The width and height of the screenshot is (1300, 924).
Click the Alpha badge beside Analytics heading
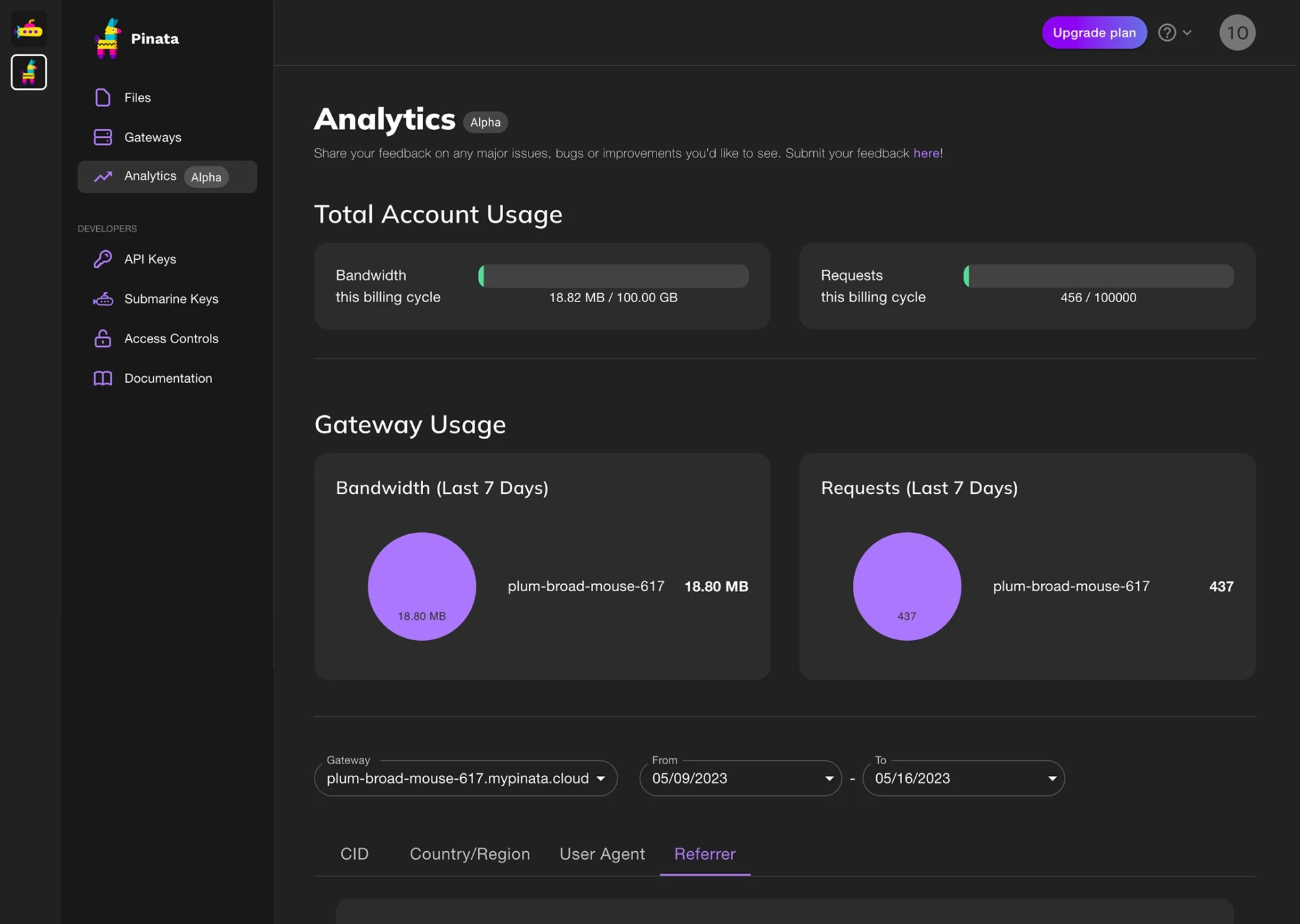(486, 122)
